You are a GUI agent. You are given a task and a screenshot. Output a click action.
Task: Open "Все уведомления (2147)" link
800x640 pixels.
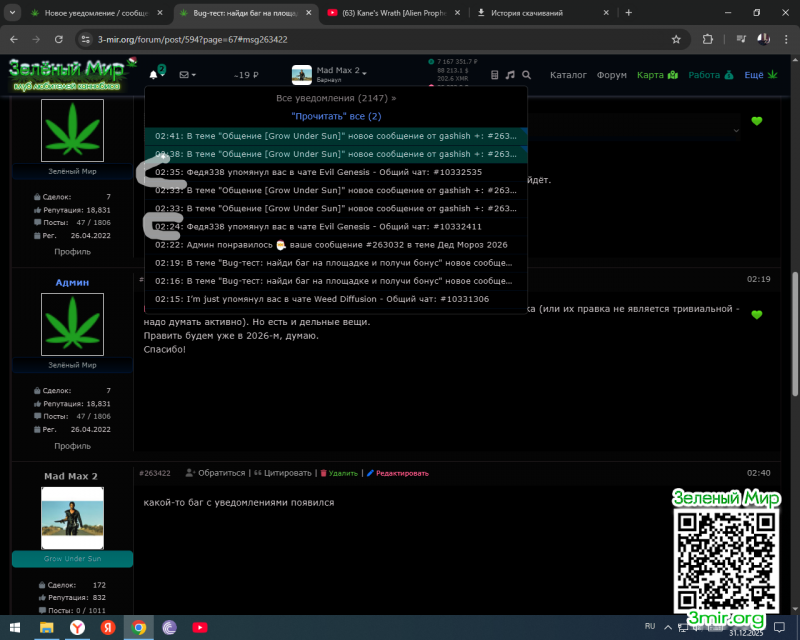point(336,99)
